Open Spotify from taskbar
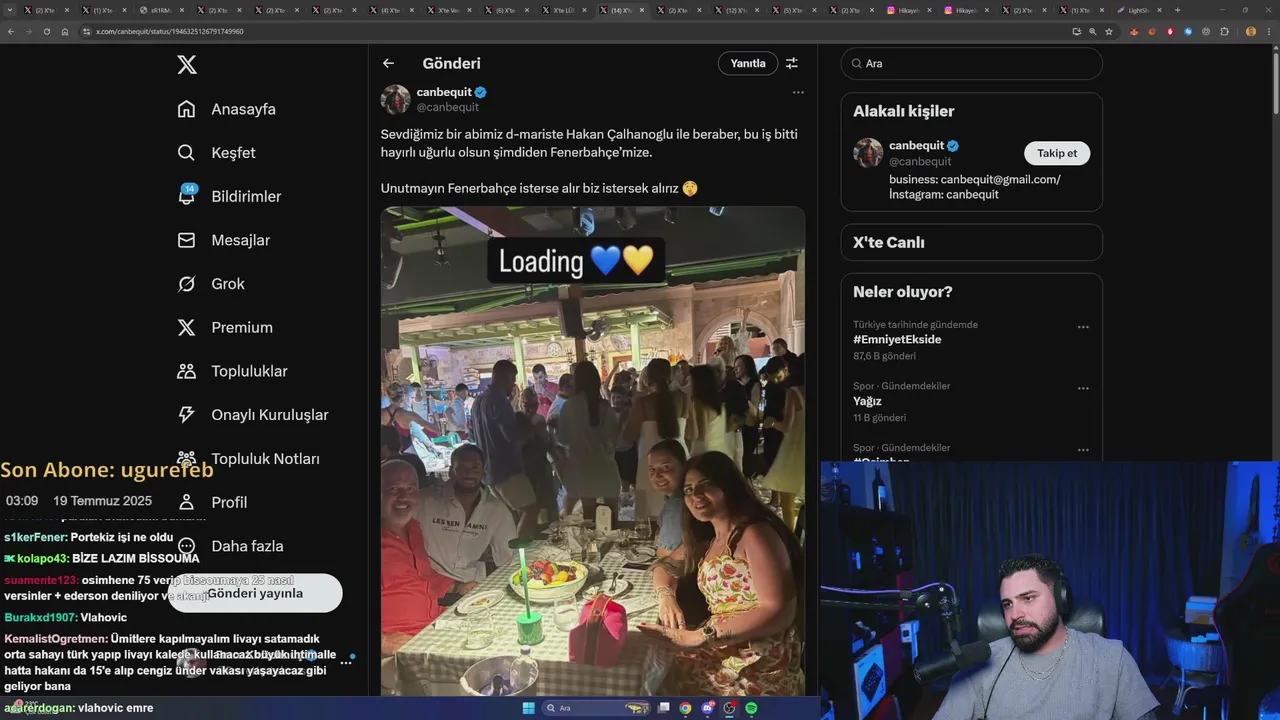 (751, 708)
